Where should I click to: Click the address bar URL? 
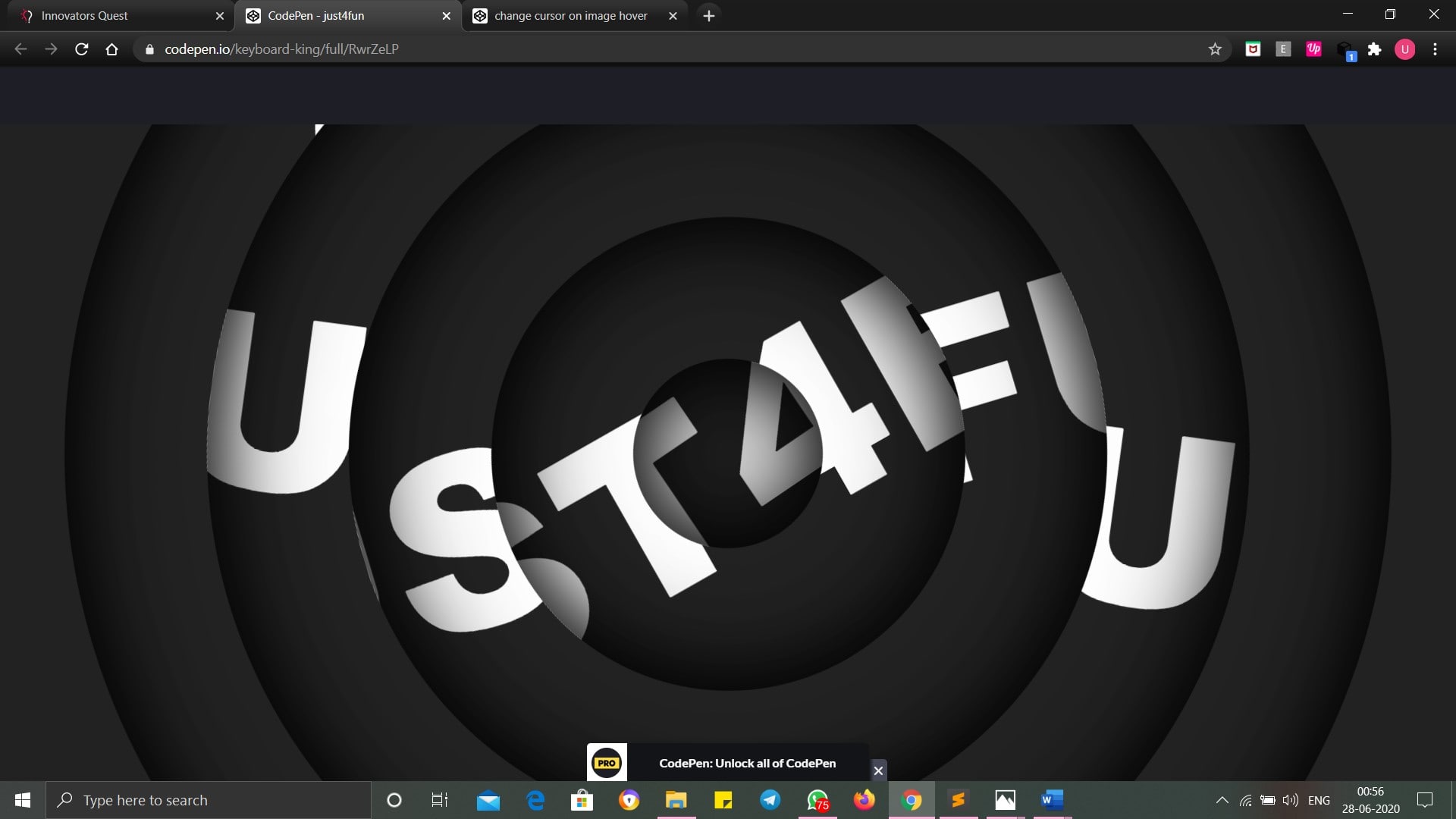pyautogui.click(x=281, y=49)
